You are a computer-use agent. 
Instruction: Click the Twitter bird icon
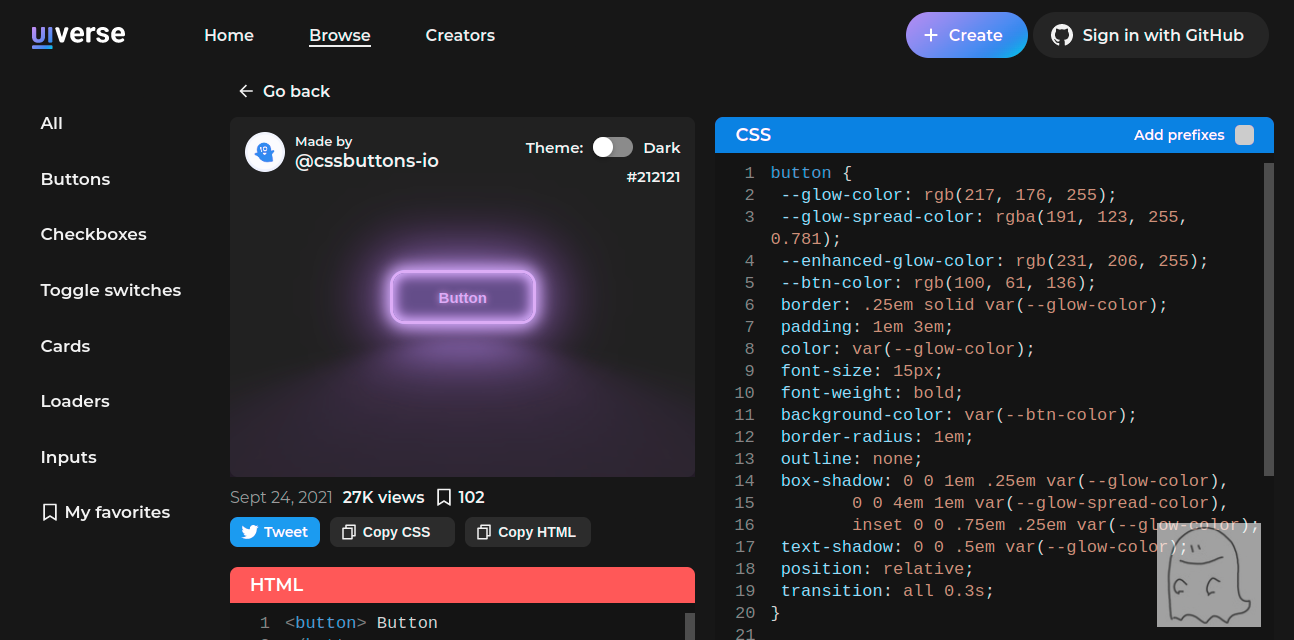pyautogui.click(x=250, y=532)
